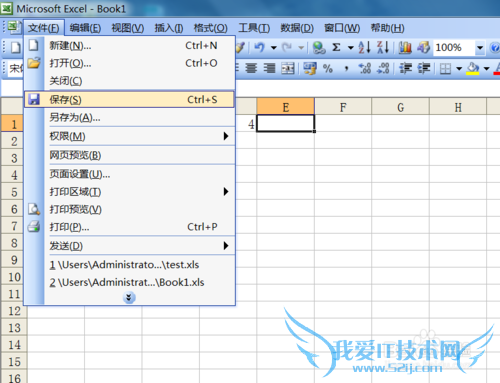Open the 插入(I) menu
Viewport: 500px width, 383px height.
click(169, 28)
